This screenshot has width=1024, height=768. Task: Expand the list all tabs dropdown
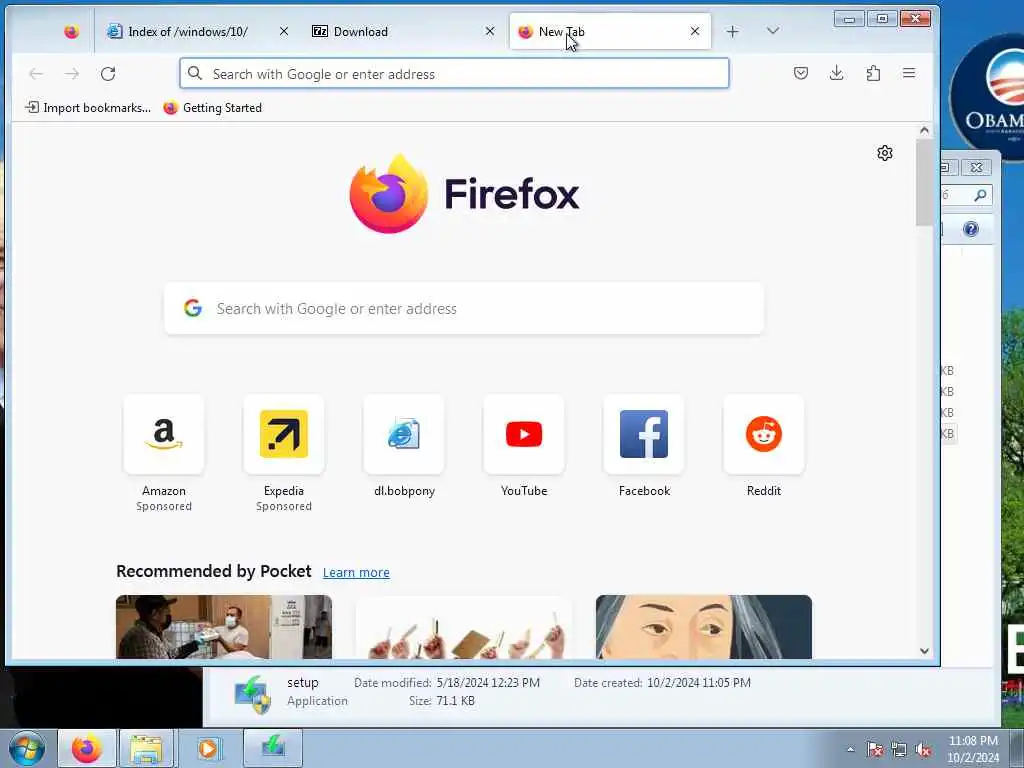pyautogui.click(x=773, y=31)
